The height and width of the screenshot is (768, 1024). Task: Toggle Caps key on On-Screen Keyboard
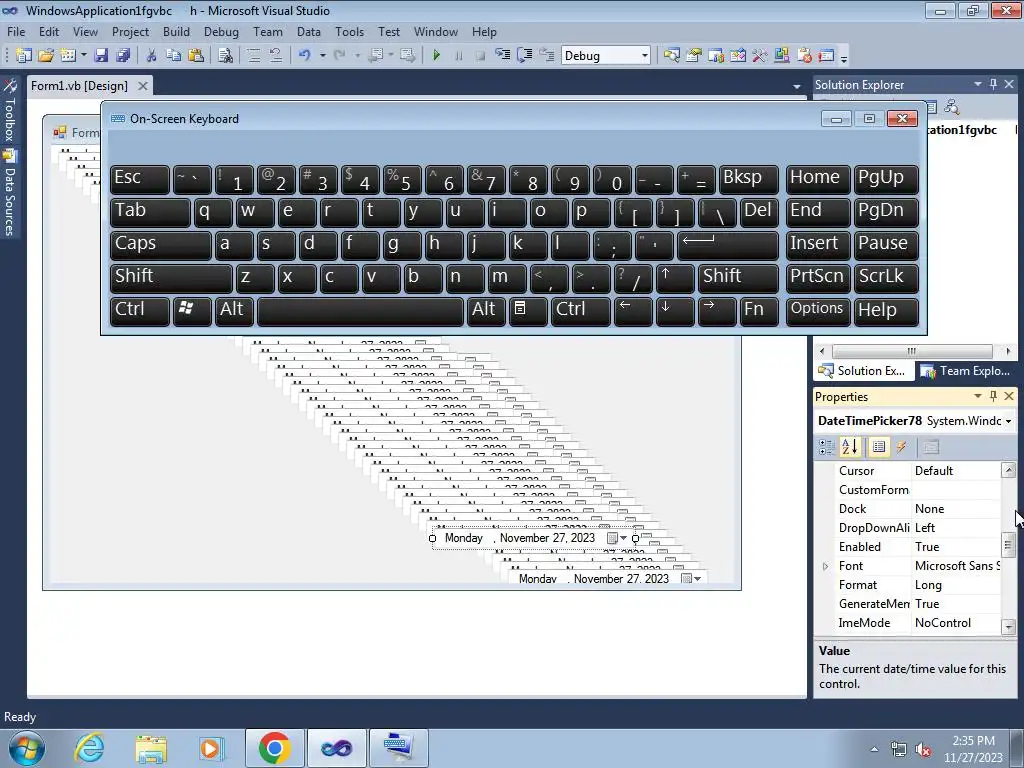coord(161,244)
